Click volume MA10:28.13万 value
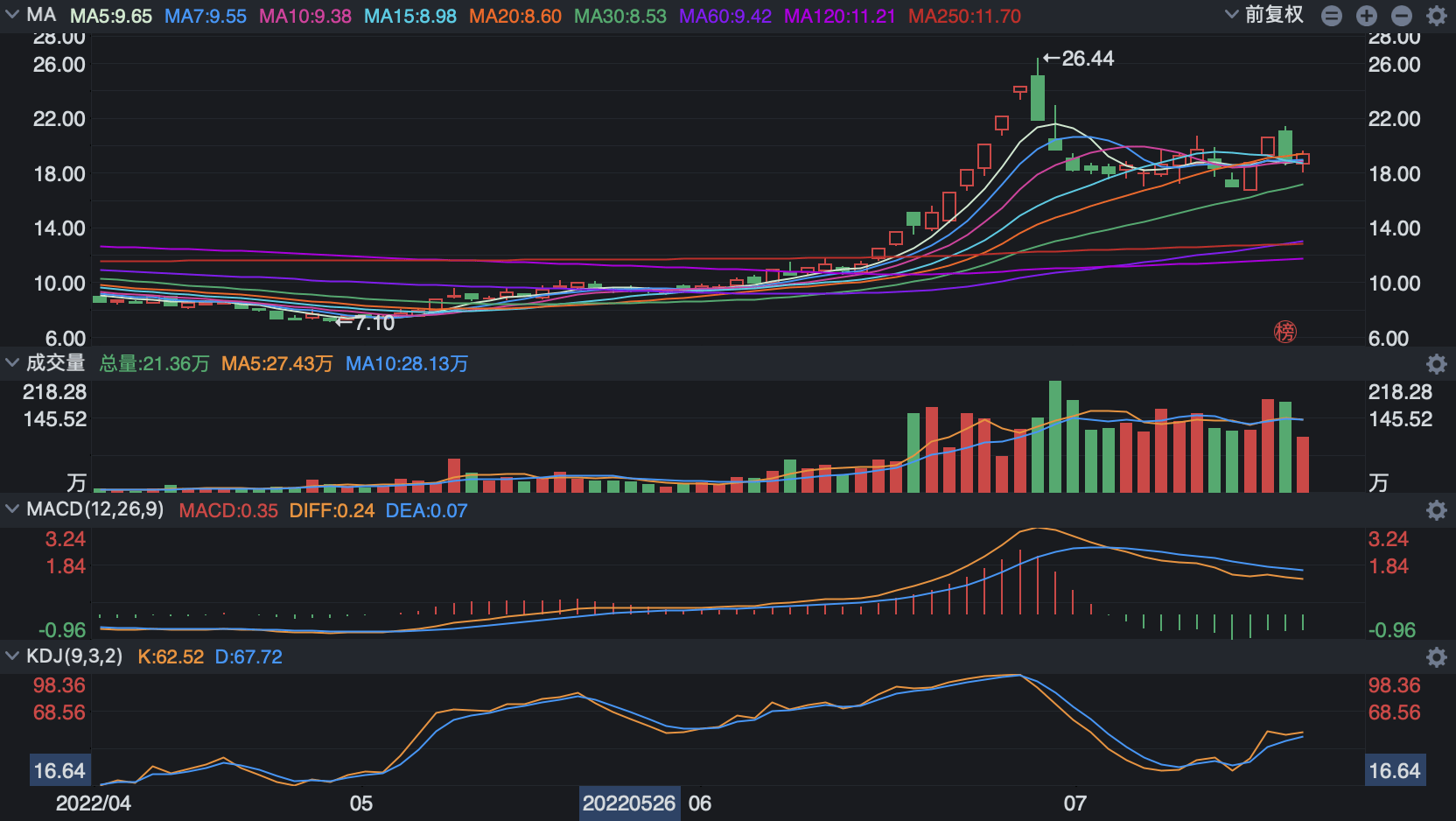 point(407,363)
